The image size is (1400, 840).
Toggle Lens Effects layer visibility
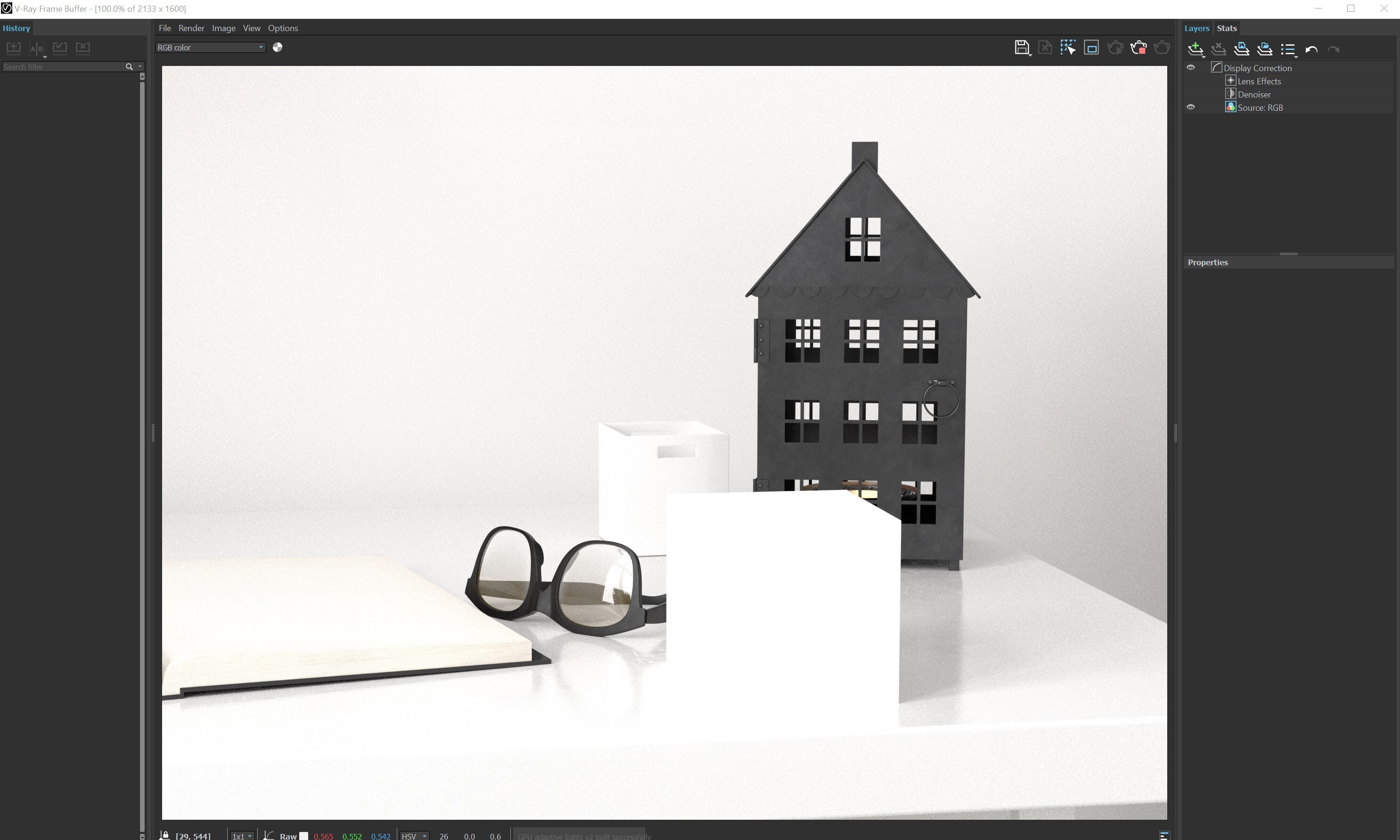(1190, 81)
